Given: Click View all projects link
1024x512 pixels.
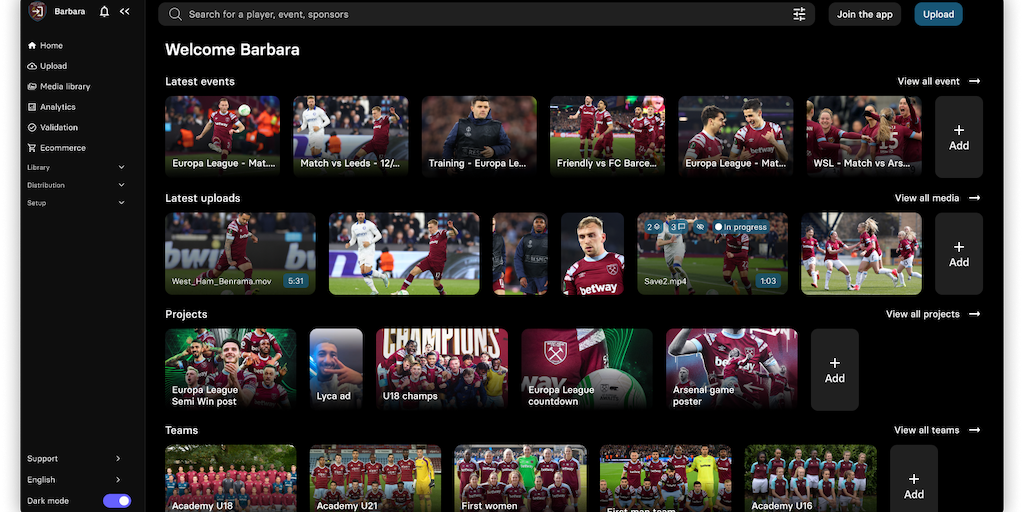Looking at the screenshot, I should (923, 314).
